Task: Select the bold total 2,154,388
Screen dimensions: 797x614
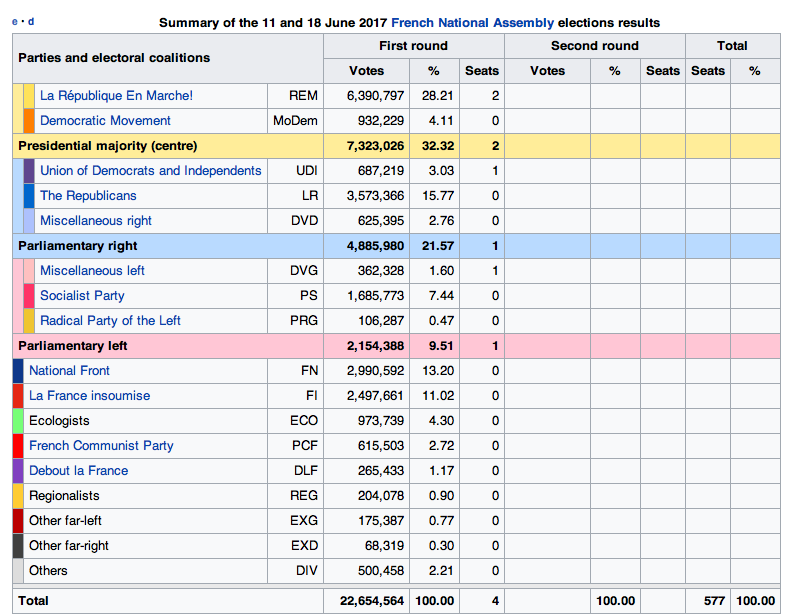Action: [x=375, y=346]
